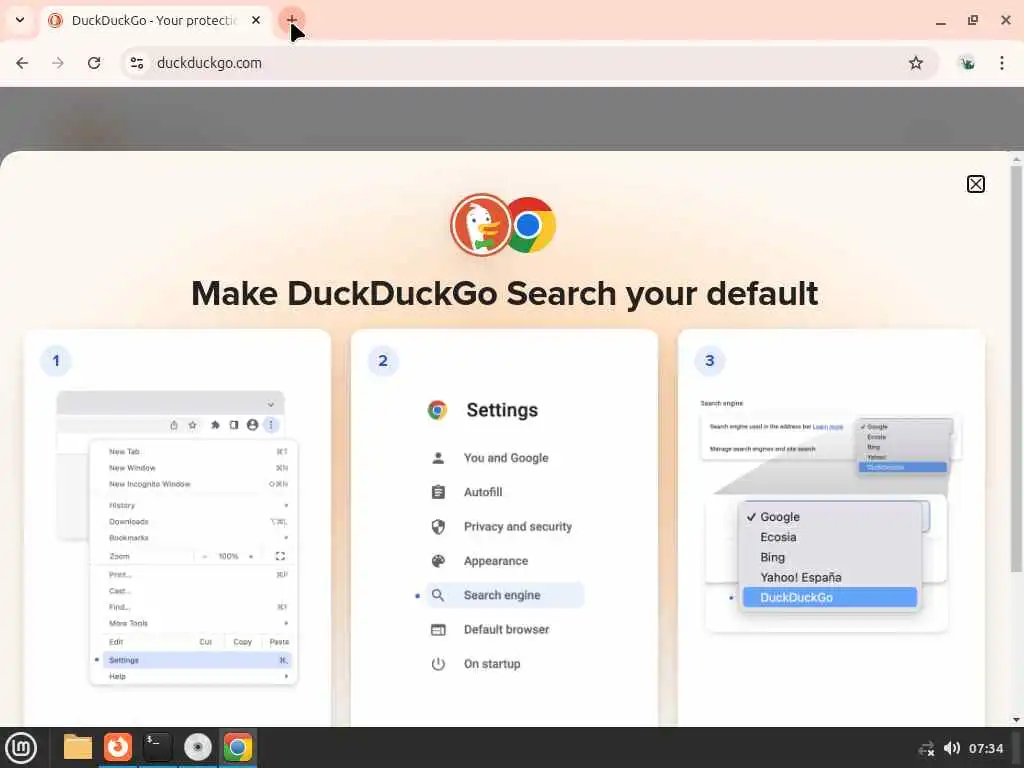
Task: Open a new tab with plus button
Action: point(292,20)
